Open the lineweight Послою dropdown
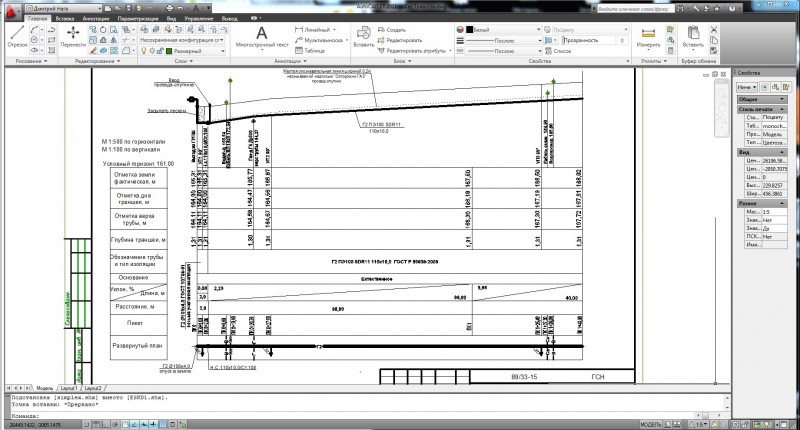The image size is (800, 430). 503,40
